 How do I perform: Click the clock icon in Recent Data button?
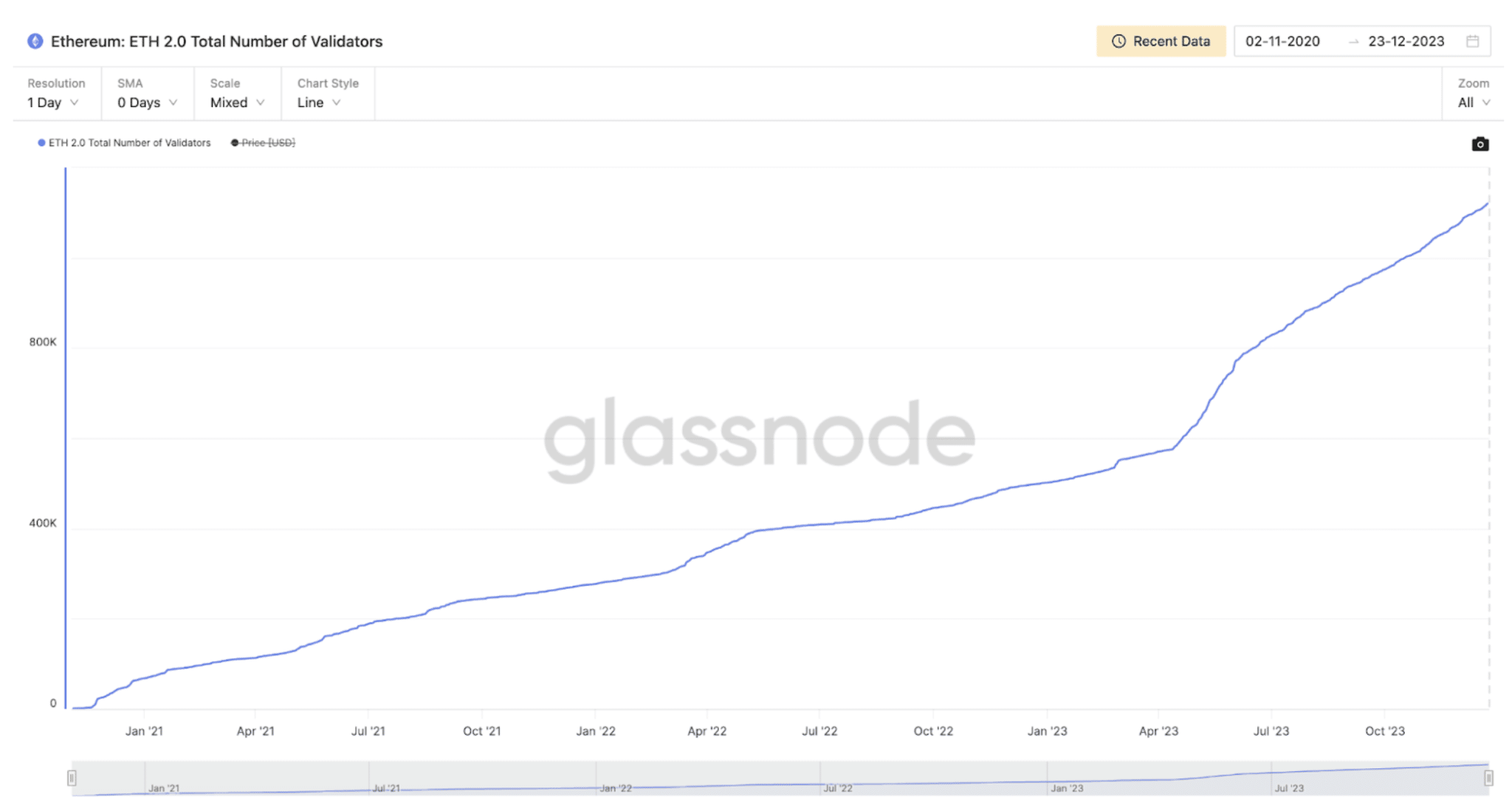coord(1118,41)
